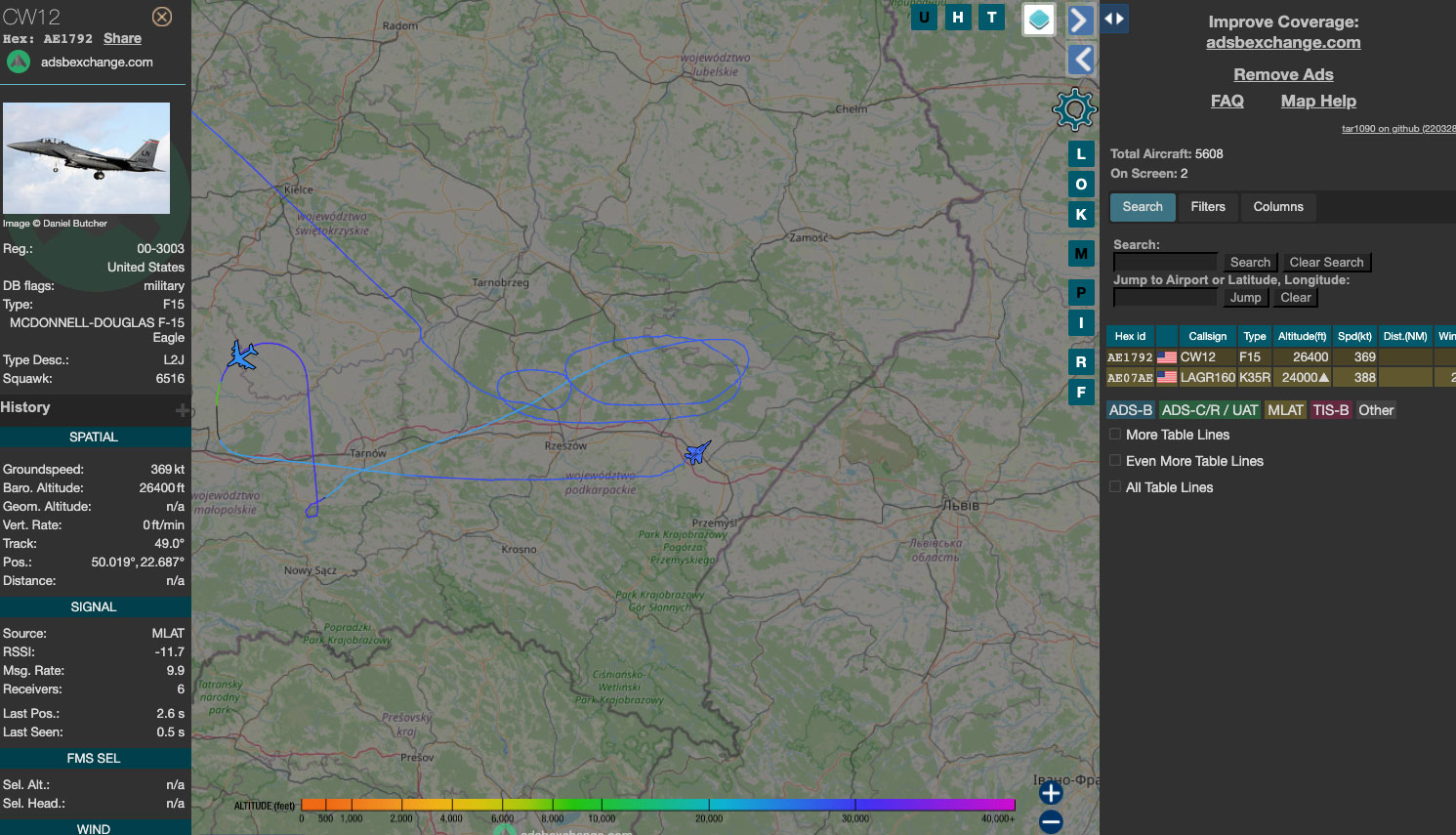Screen dimensions: 1456x835
Task: Zoom in with the plus button
Action: [x=1051, y=792]
